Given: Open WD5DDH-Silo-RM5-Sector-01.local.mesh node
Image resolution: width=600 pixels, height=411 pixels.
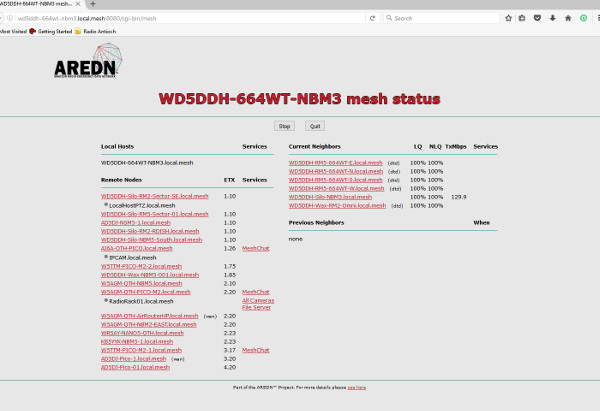Looking at the screenshot, I should [x=155, y=214].
